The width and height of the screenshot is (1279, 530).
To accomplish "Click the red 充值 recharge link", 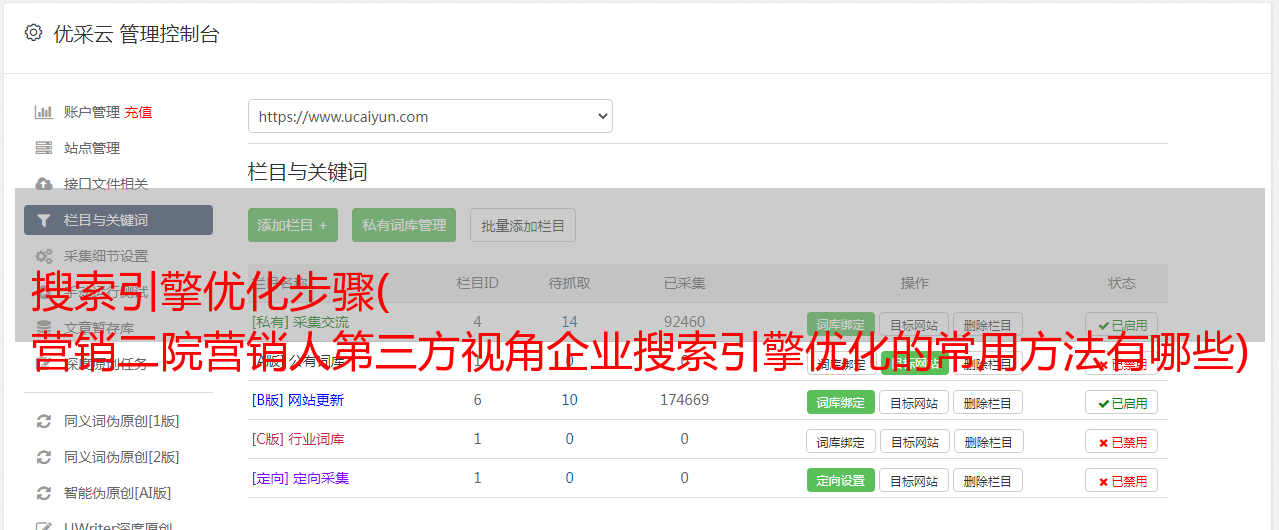I will tap(138, 112).
